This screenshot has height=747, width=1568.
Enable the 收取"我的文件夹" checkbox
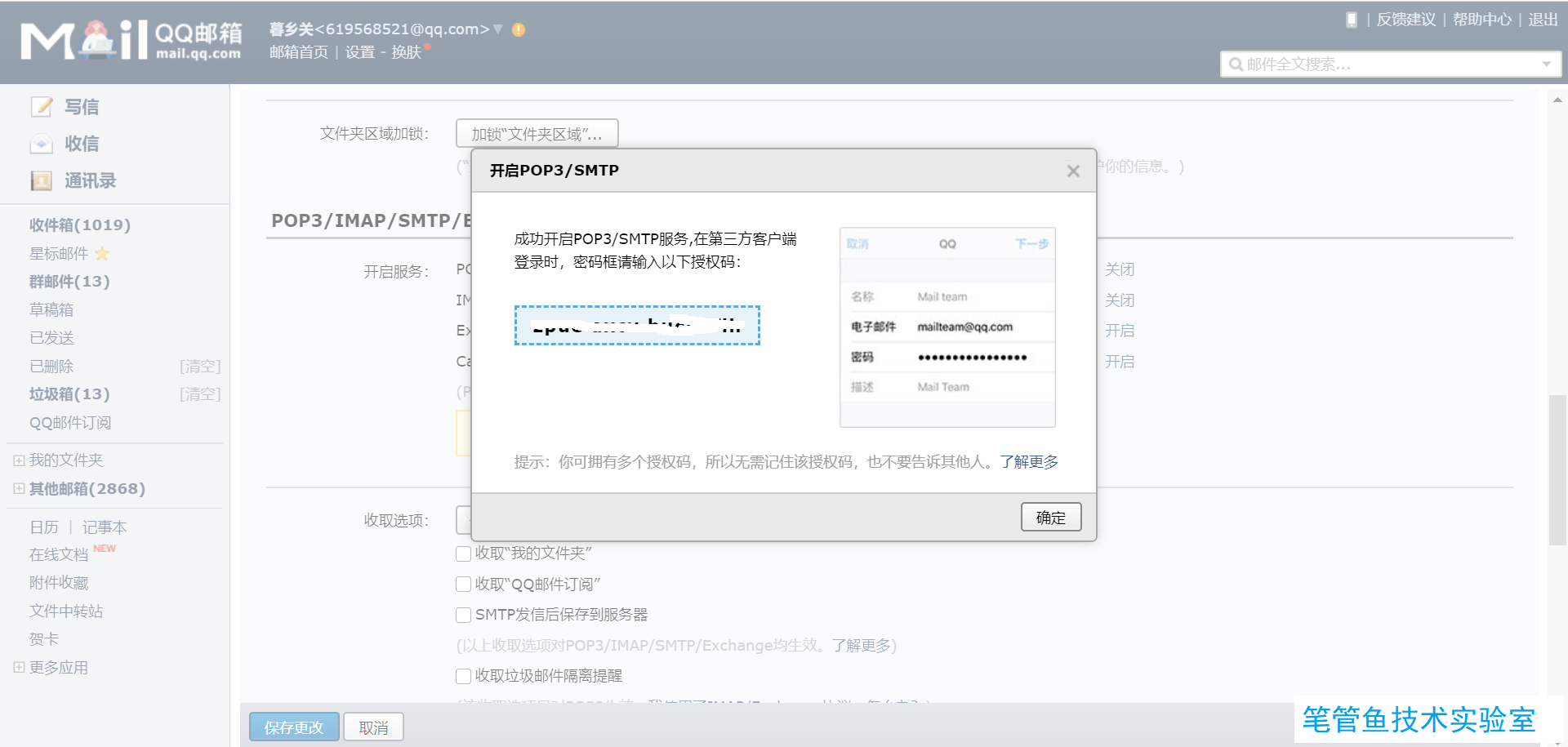coord(463,554)
